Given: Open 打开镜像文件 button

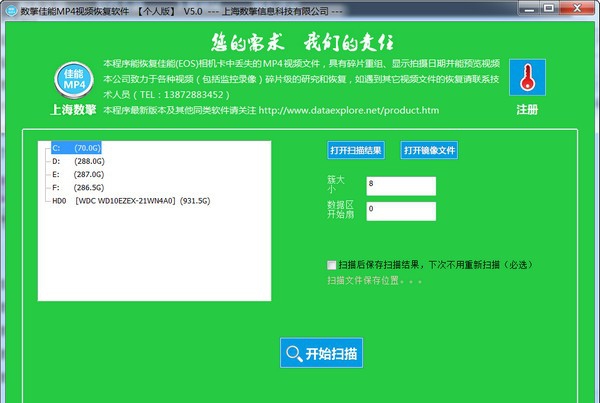Looking at the screenshot, I should coord(429,150).
